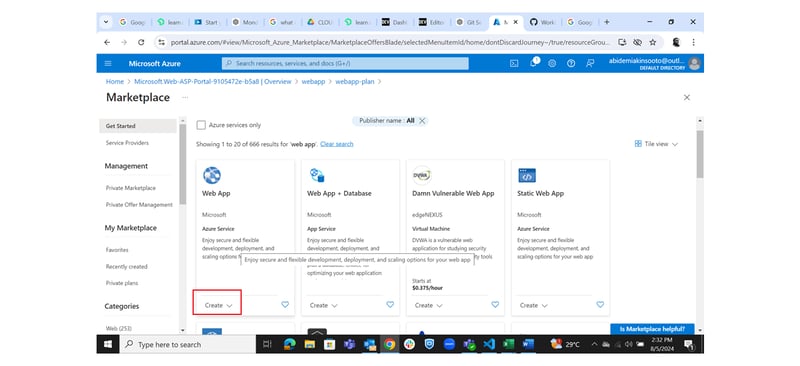Open Private Offer Management
The image size is (800, 366).
pos(139,205)
